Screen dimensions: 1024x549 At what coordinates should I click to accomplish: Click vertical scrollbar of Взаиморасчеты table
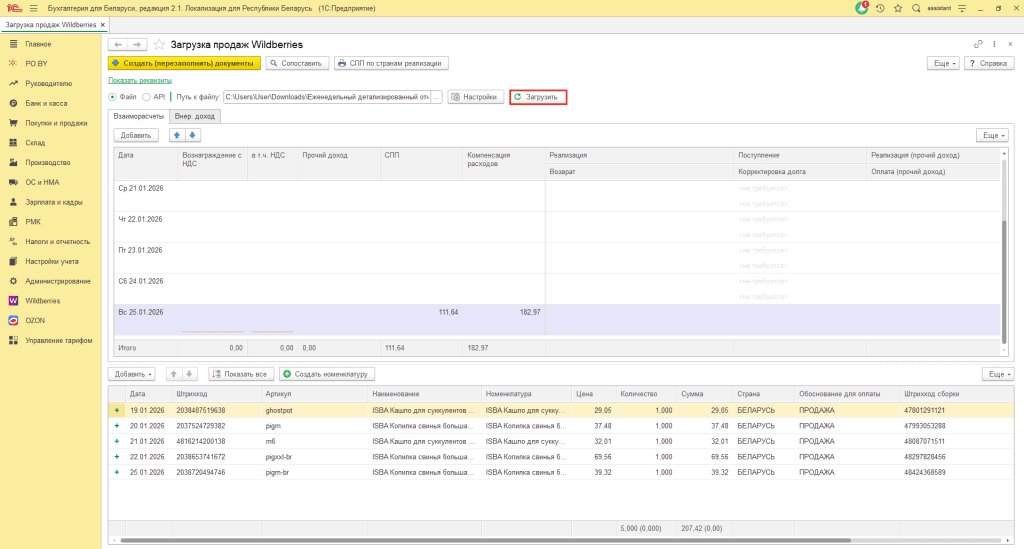[1004, 281]
